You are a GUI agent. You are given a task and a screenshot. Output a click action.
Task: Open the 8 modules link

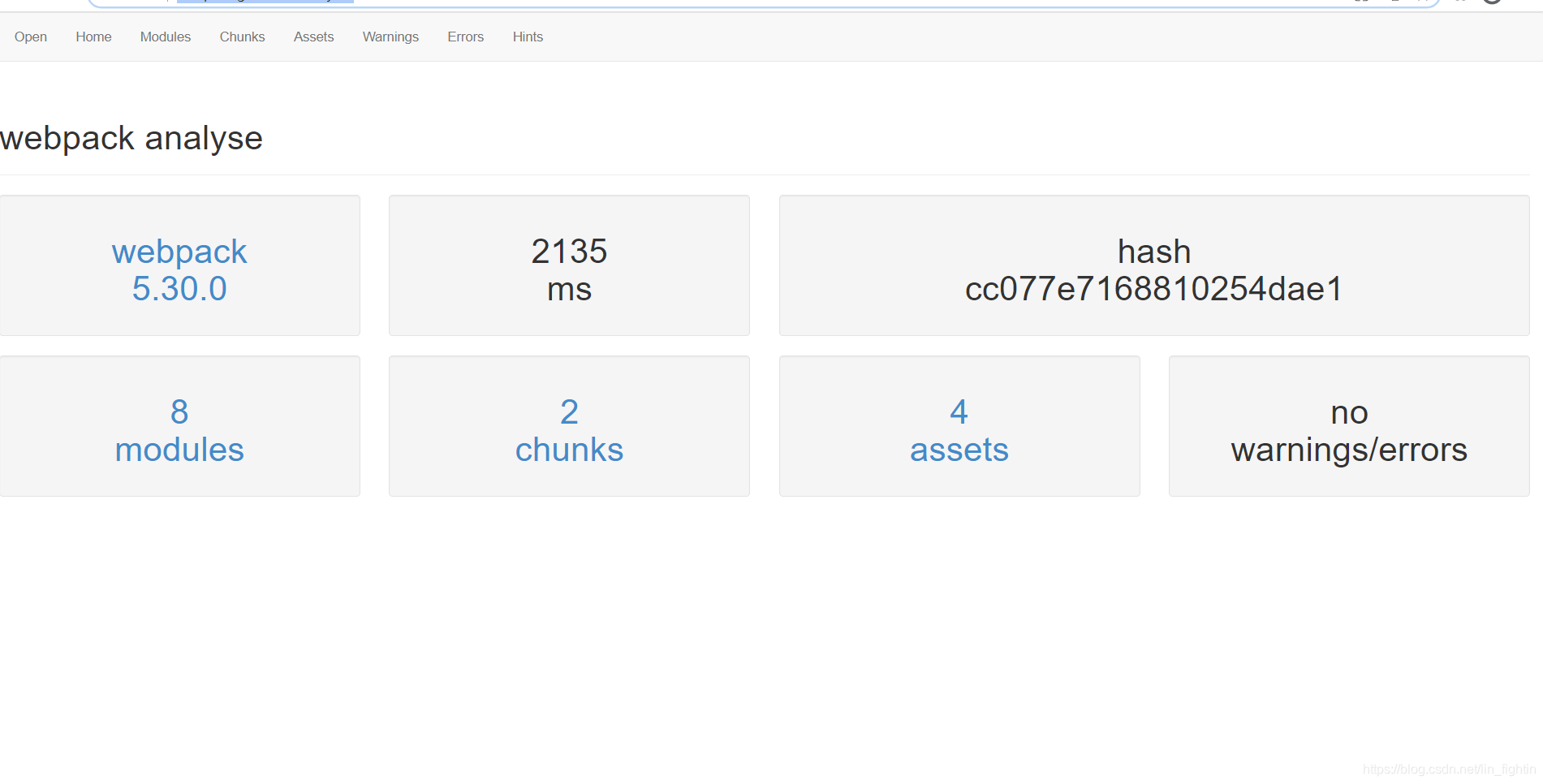tap(179, 430)
